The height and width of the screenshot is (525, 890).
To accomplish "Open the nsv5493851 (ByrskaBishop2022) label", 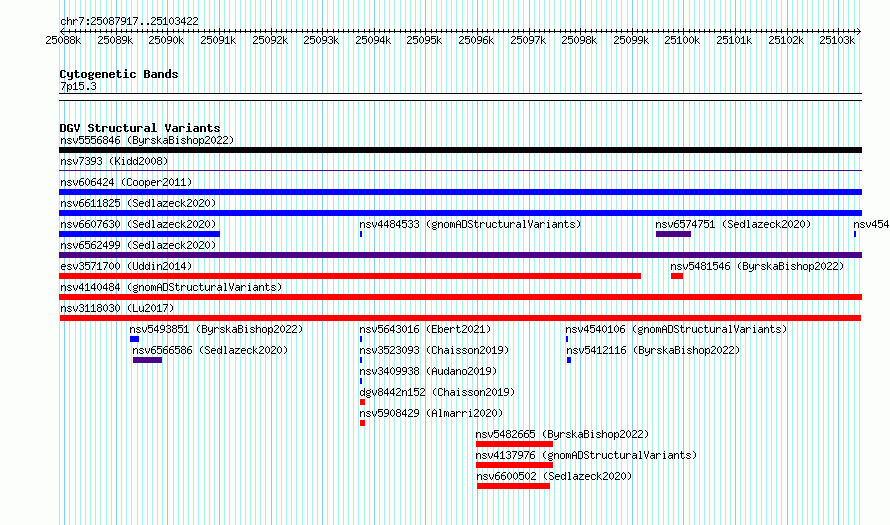I will click(x=216, y=329).
